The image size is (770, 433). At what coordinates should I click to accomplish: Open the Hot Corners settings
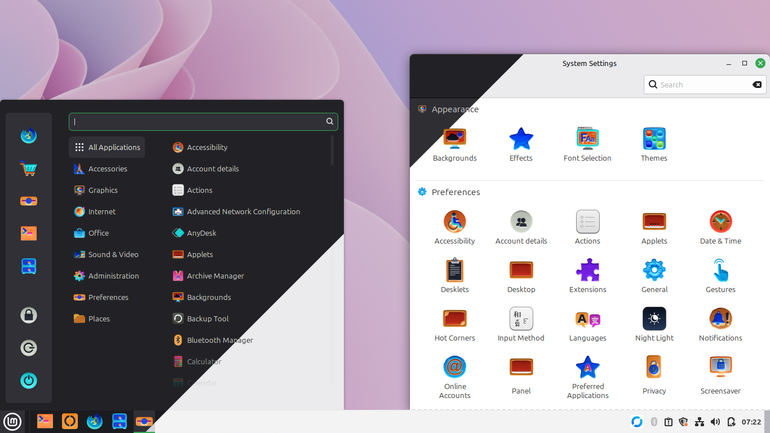coord(454,325)
